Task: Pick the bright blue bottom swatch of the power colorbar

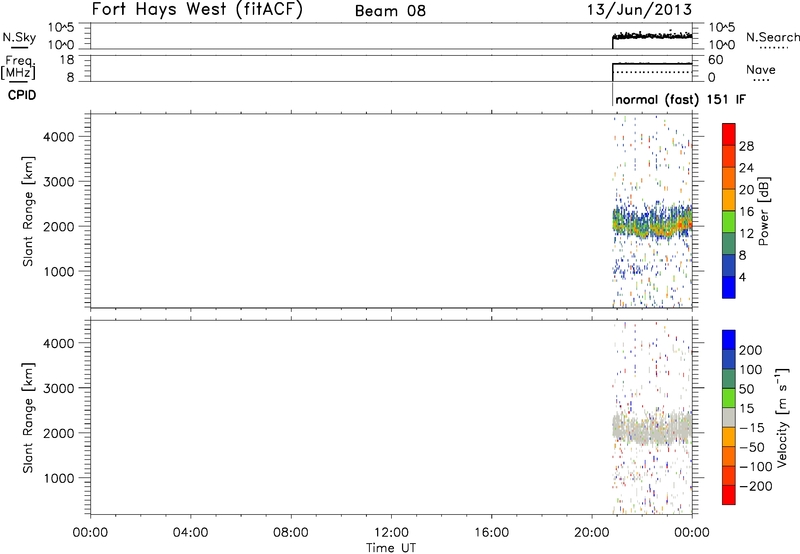Action: (x=729, y=287)
